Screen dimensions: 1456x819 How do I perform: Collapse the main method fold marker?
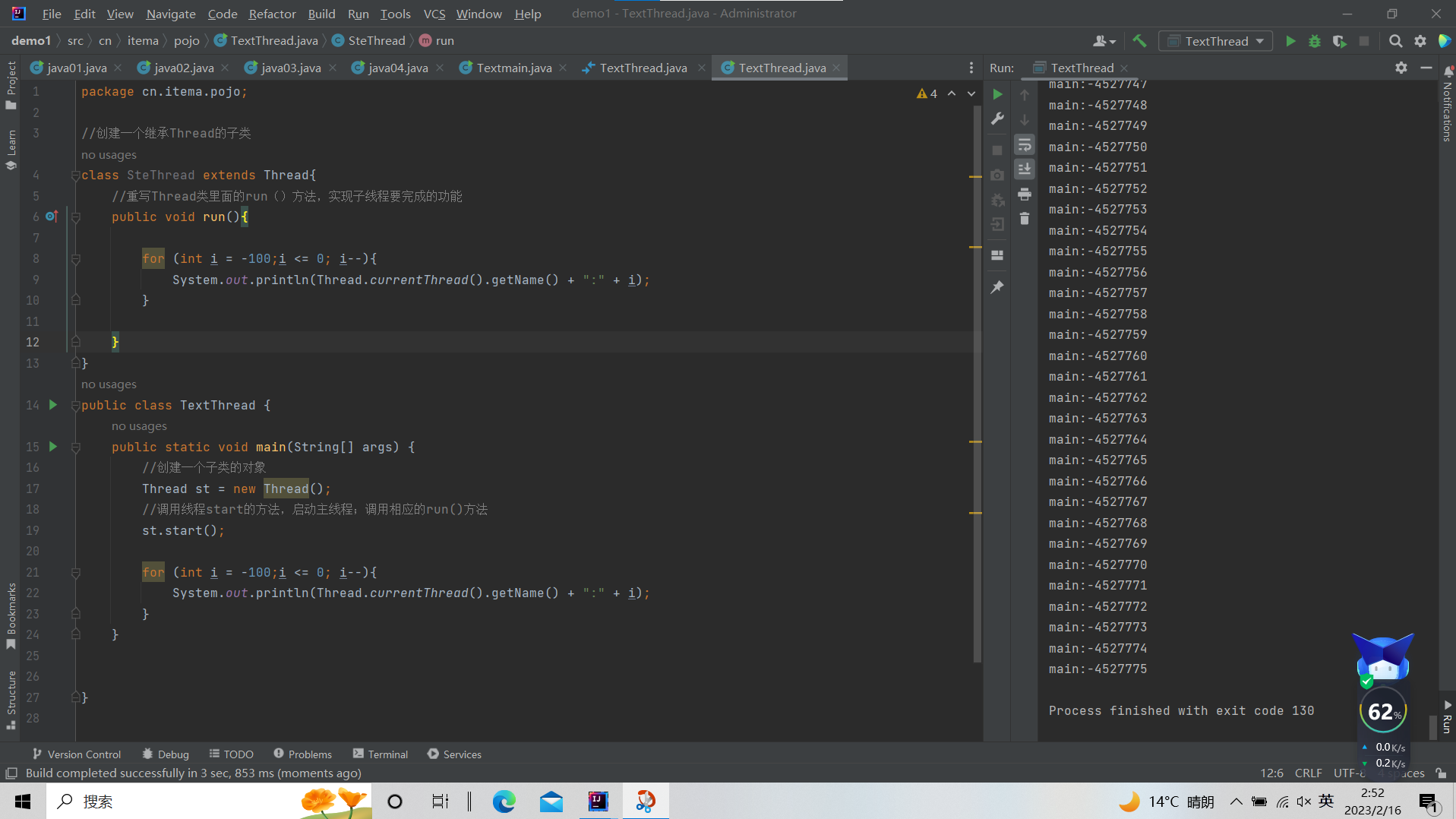point(76,447)
